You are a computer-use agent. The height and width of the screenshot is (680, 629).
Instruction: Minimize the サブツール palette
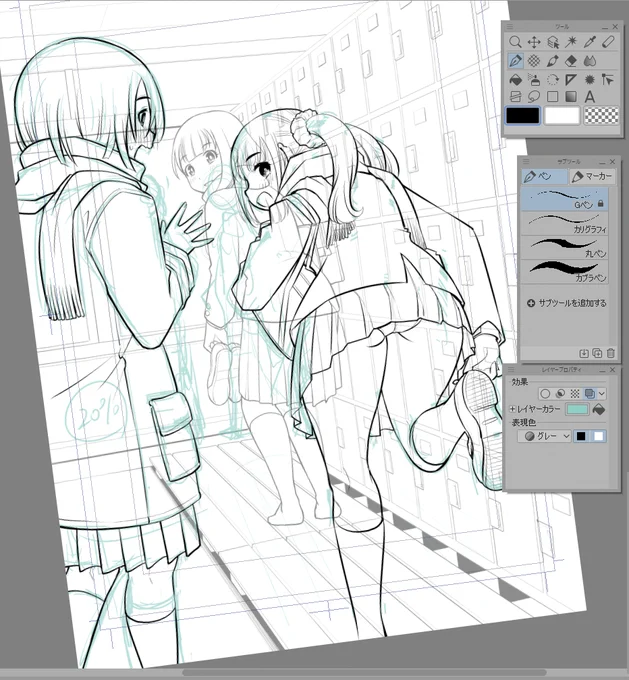coord(602,162)
